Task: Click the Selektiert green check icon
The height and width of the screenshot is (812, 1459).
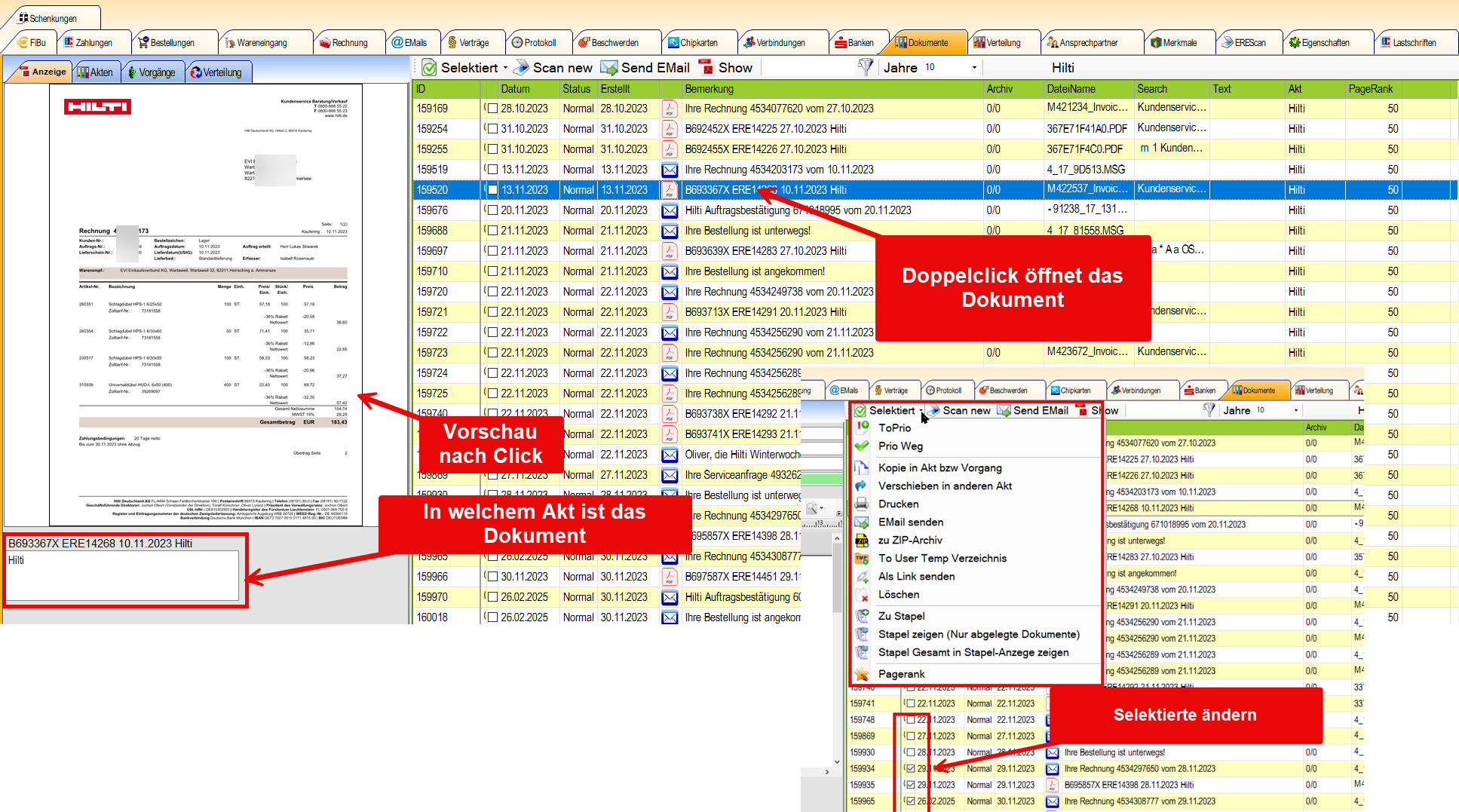Action: pos(429,68)
